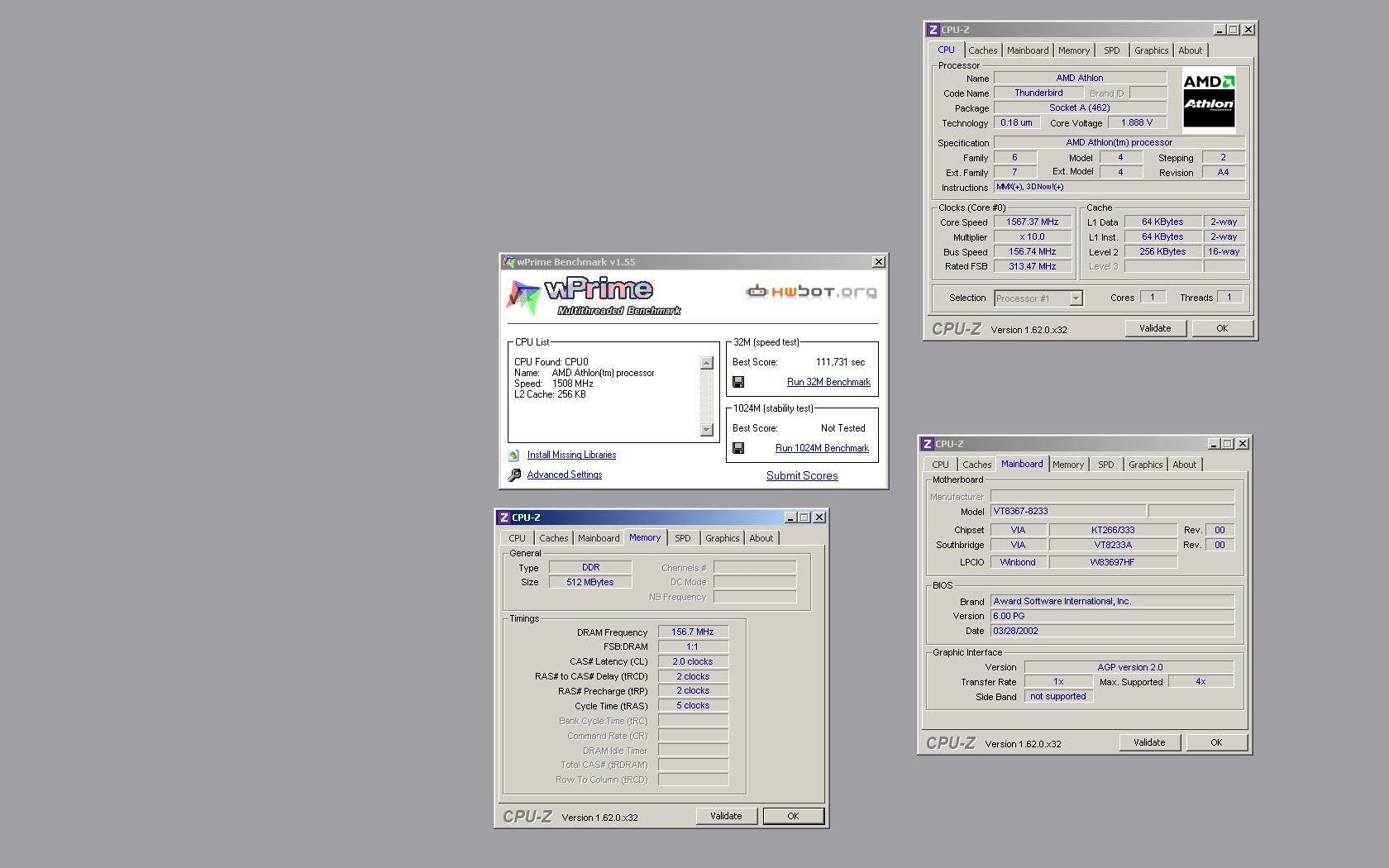Select CPU tab in Memory window
This screenshot has width=1389, height=868.
pos(517,538)
